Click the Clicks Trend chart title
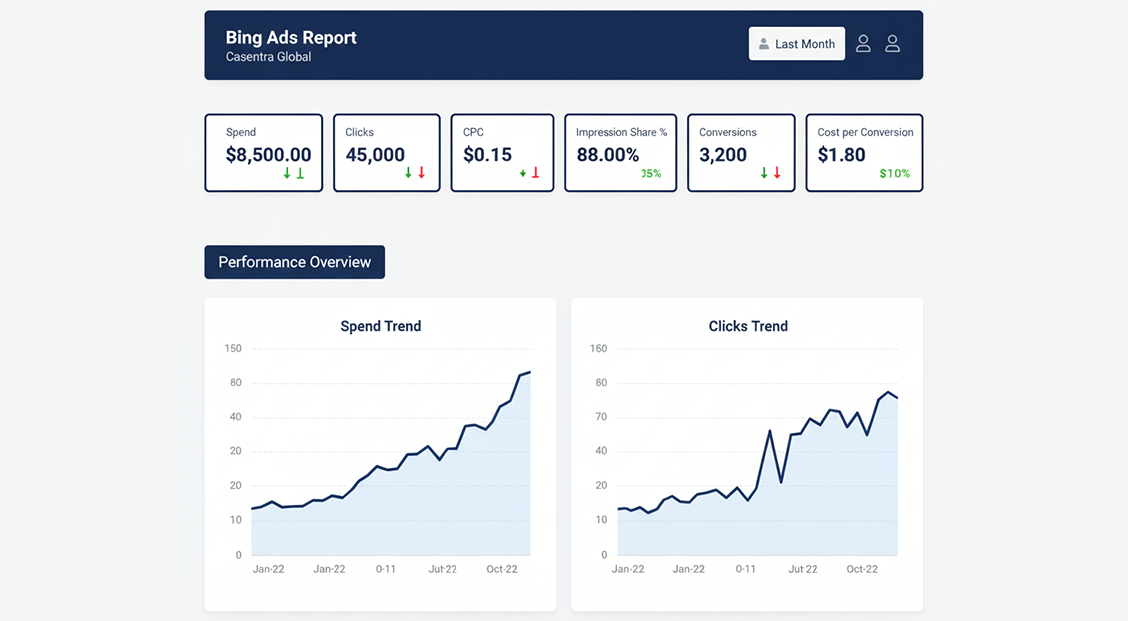This screenshot has height=621, width=1128. click(748, 326)
